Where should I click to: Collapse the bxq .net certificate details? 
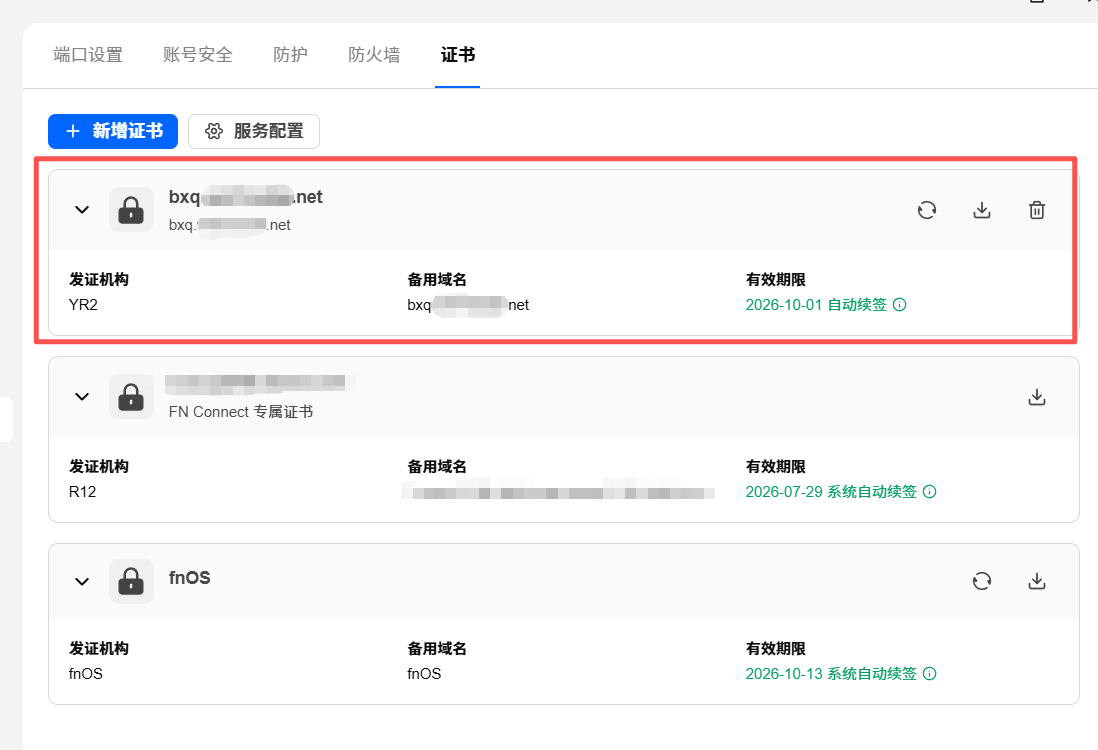tap(82, 209)
